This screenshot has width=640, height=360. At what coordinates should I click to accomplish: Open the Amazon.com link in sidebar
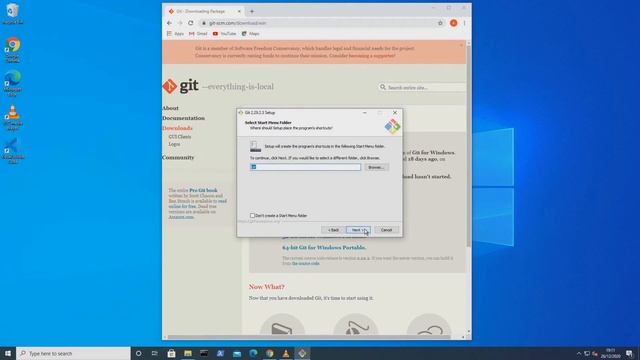pos(181,217)
